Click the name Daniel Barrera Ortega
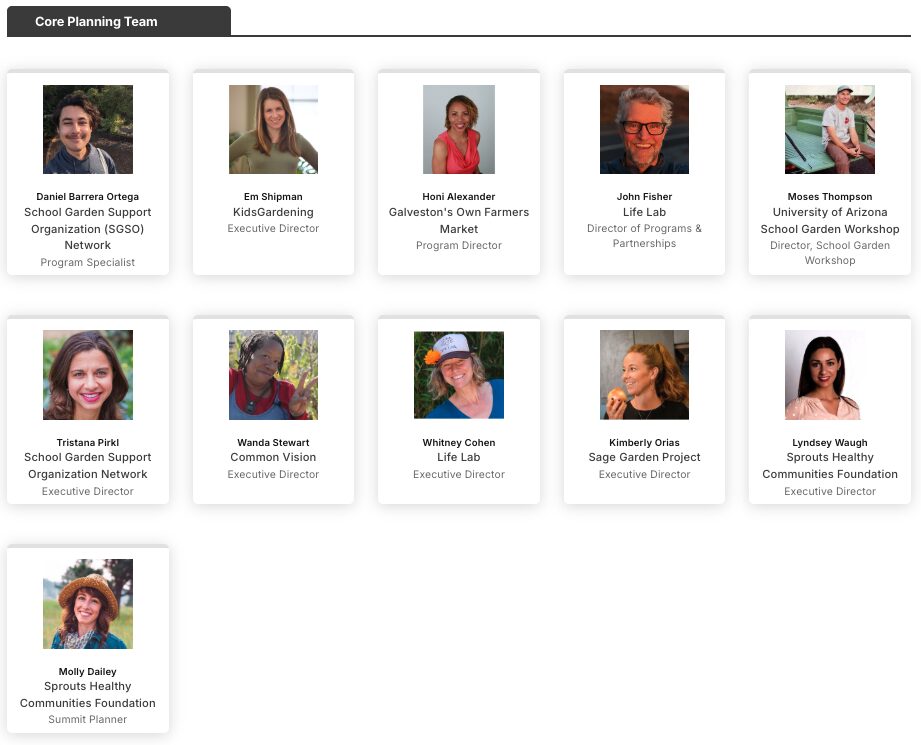The width and height of the screenshot is (921, 745). coord(88,197)
